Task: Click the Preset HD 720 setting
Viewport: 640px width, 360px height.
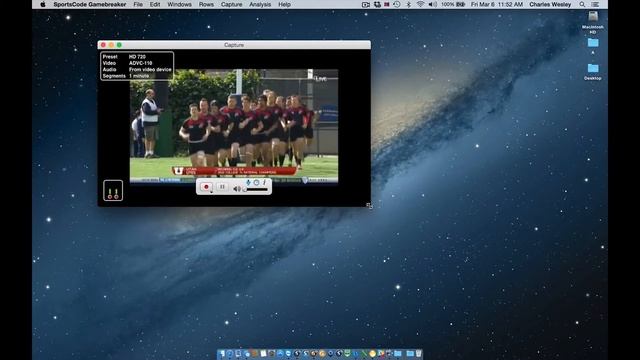Action: click(x=124, y=57)
